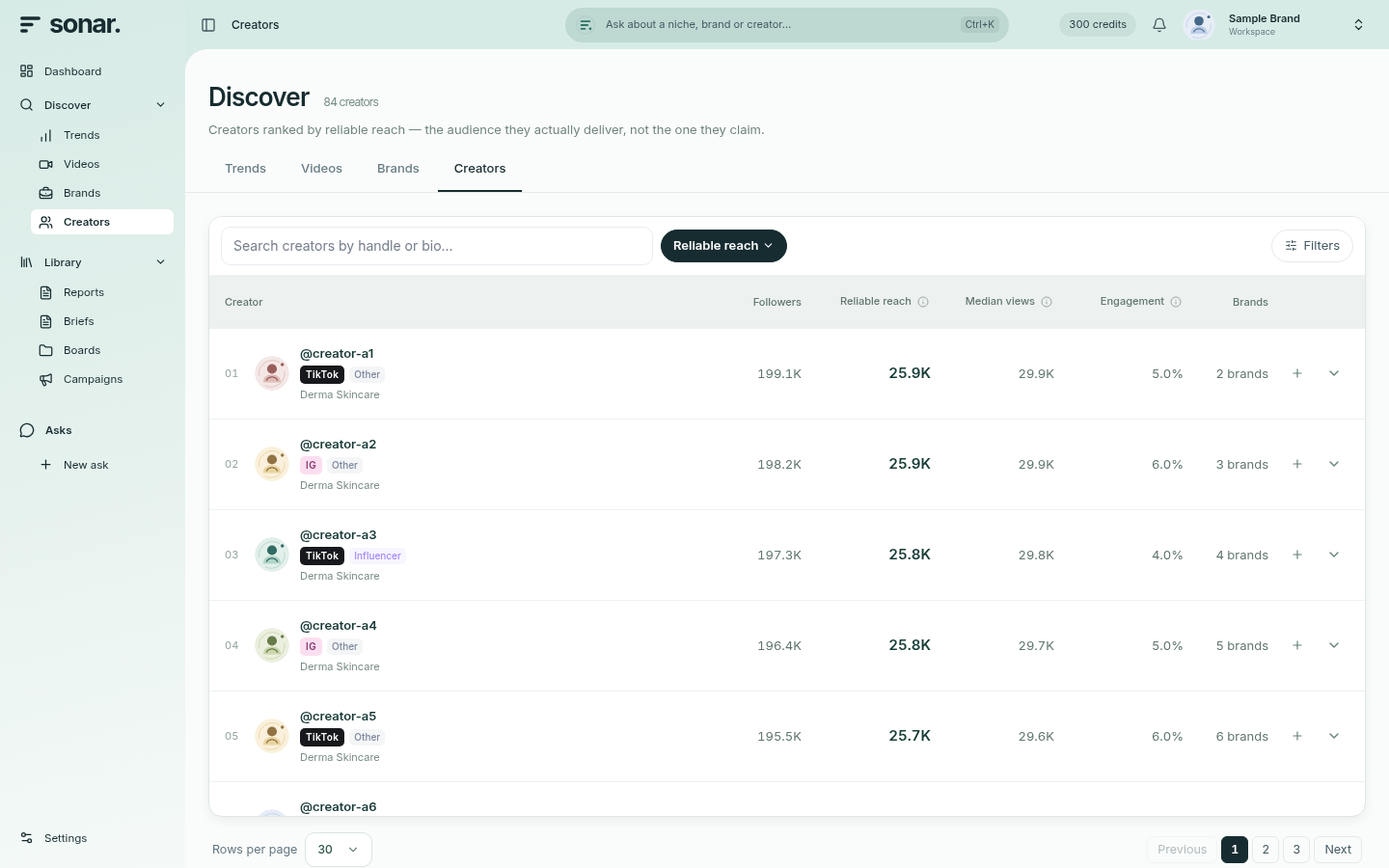This screenshot has width=1389, height=868.
Task: Show Median views info icon
Action: (x=1047, y=302)
